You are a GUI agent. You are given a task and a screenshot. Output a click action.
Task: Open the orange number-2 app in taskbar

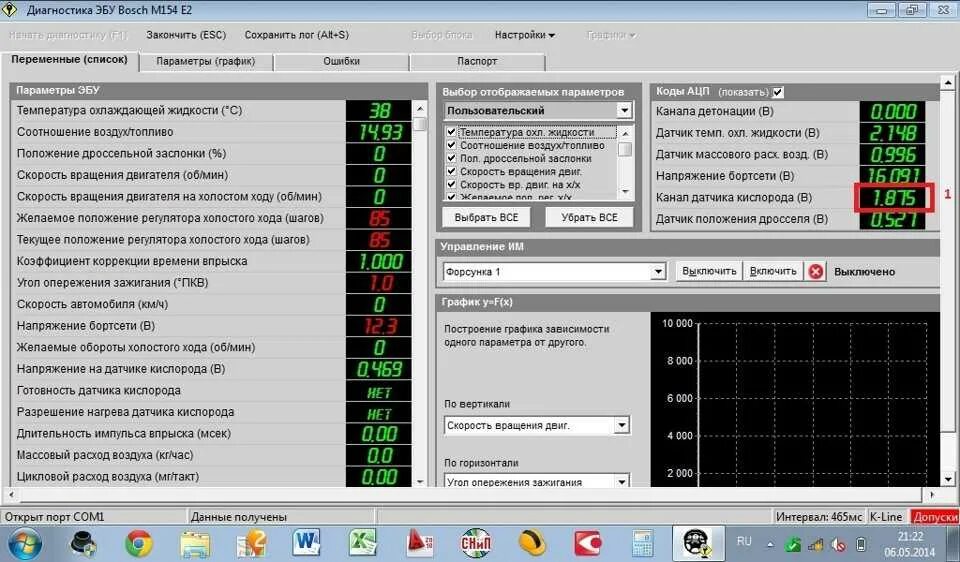tap(251, 544)
